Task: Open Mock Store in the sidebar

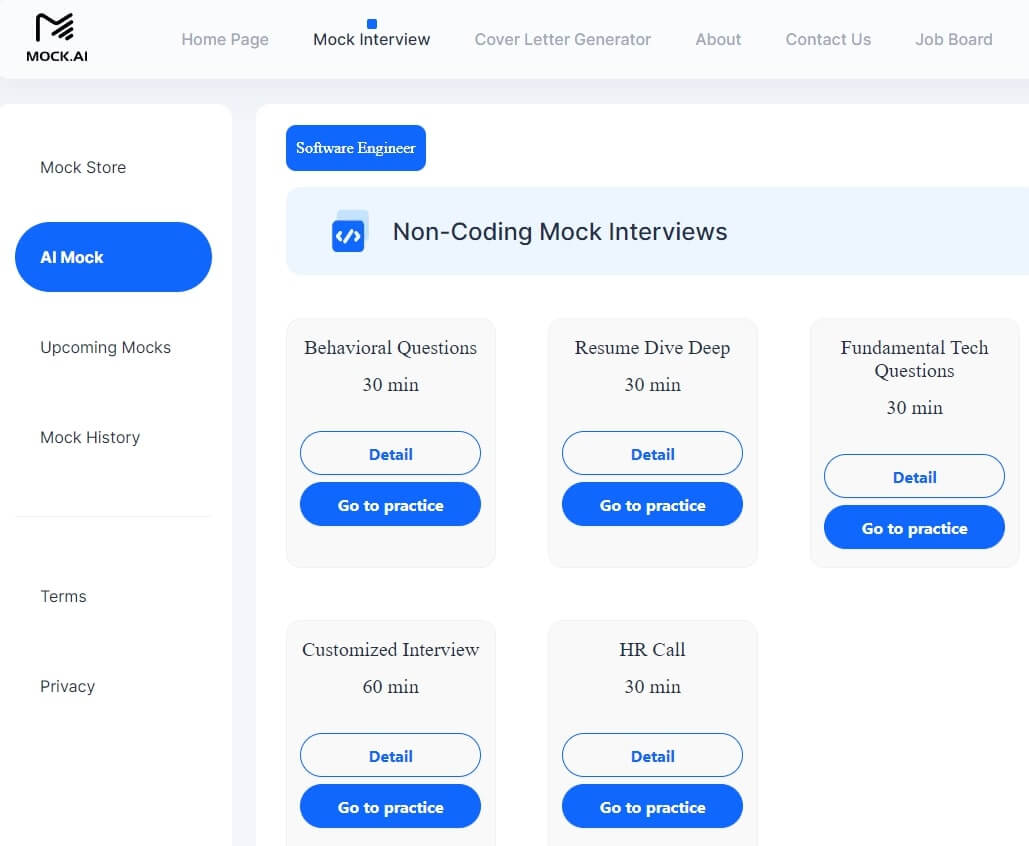Action: pos(83,168)
